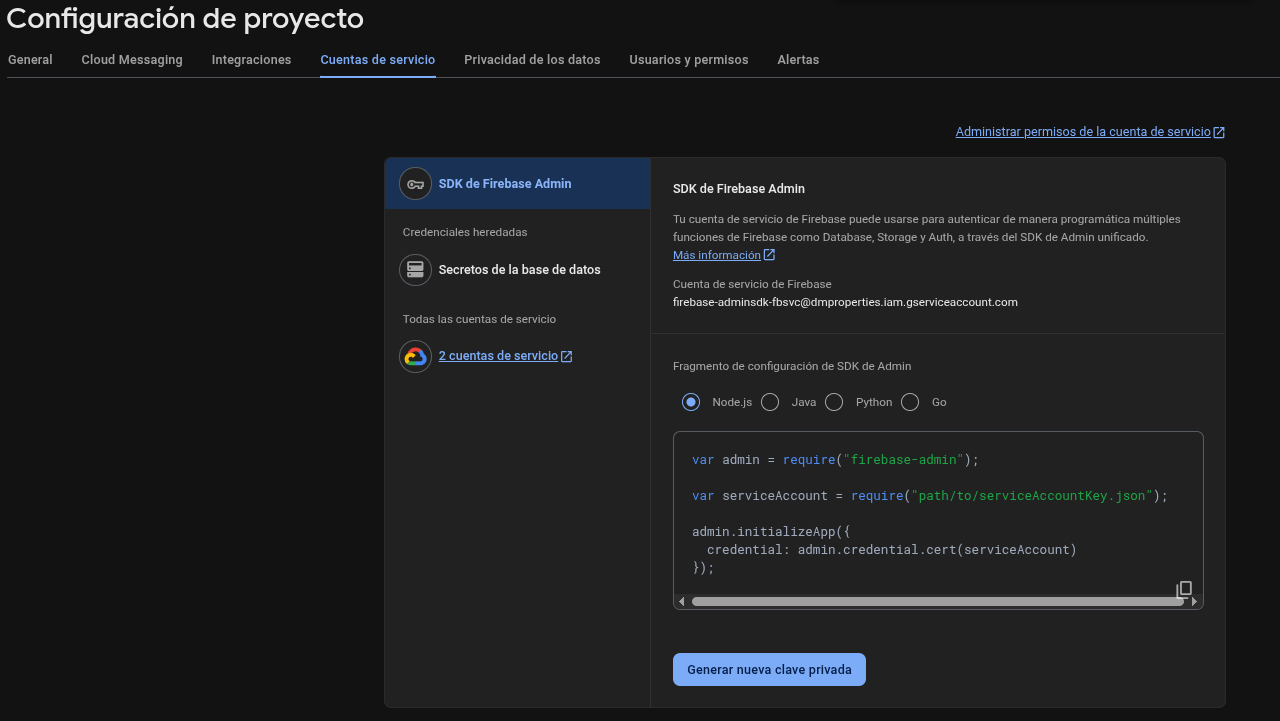Copy the code snippet with the copy icon
This screenshot has width=1280, height=721.
point(1184,589)
